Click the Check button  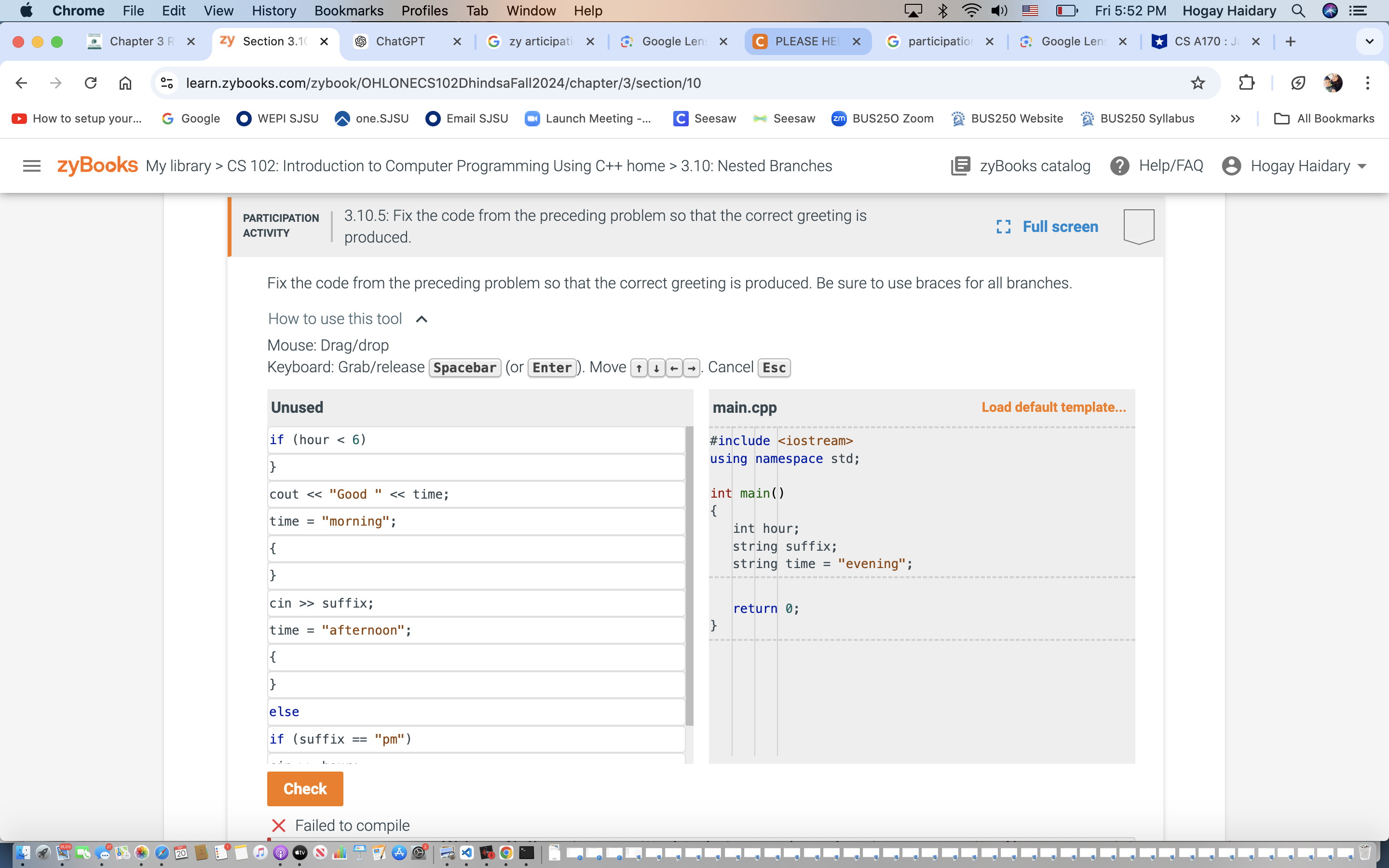(x=305, y=788)
